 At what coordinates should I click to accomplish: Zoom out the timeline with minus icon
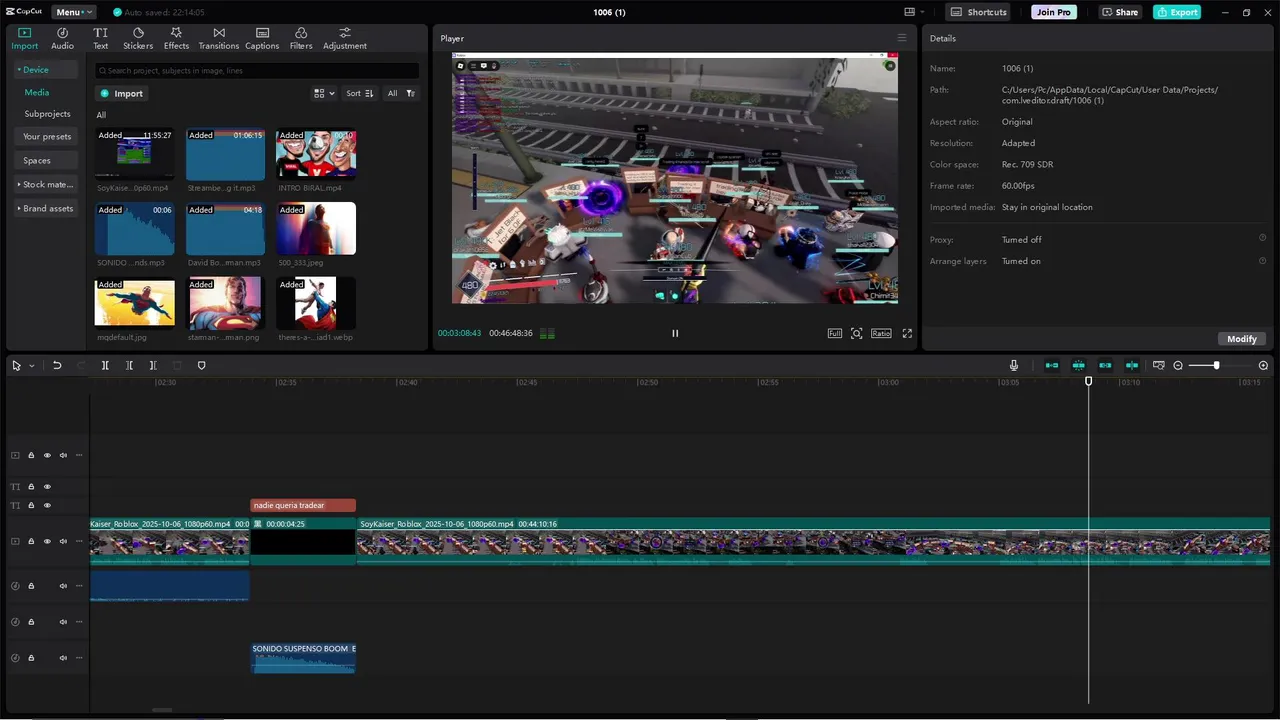[1178, 365]
